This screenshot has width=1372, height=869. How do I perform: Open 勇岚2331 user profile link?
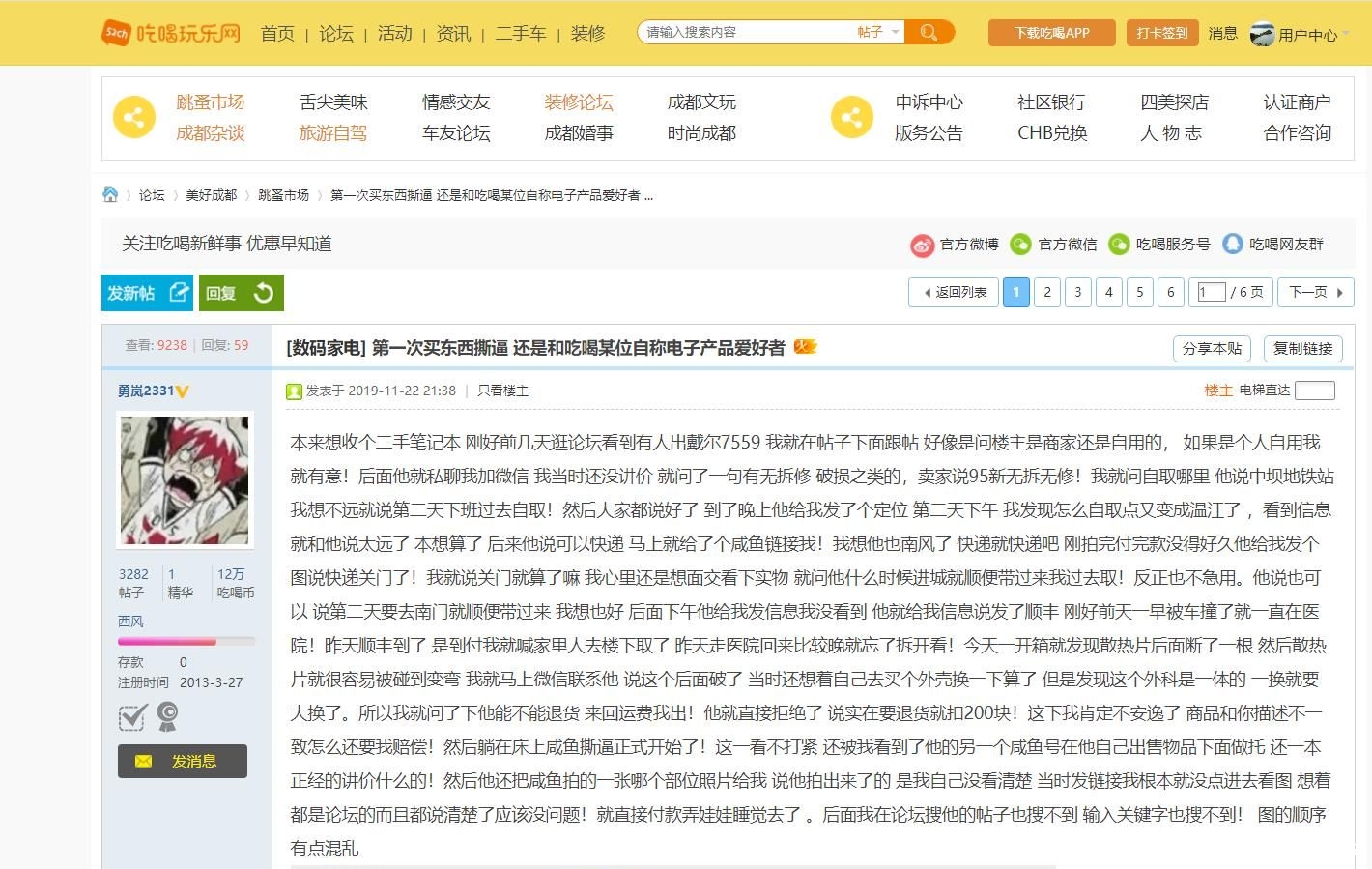[x=146, y=391]
